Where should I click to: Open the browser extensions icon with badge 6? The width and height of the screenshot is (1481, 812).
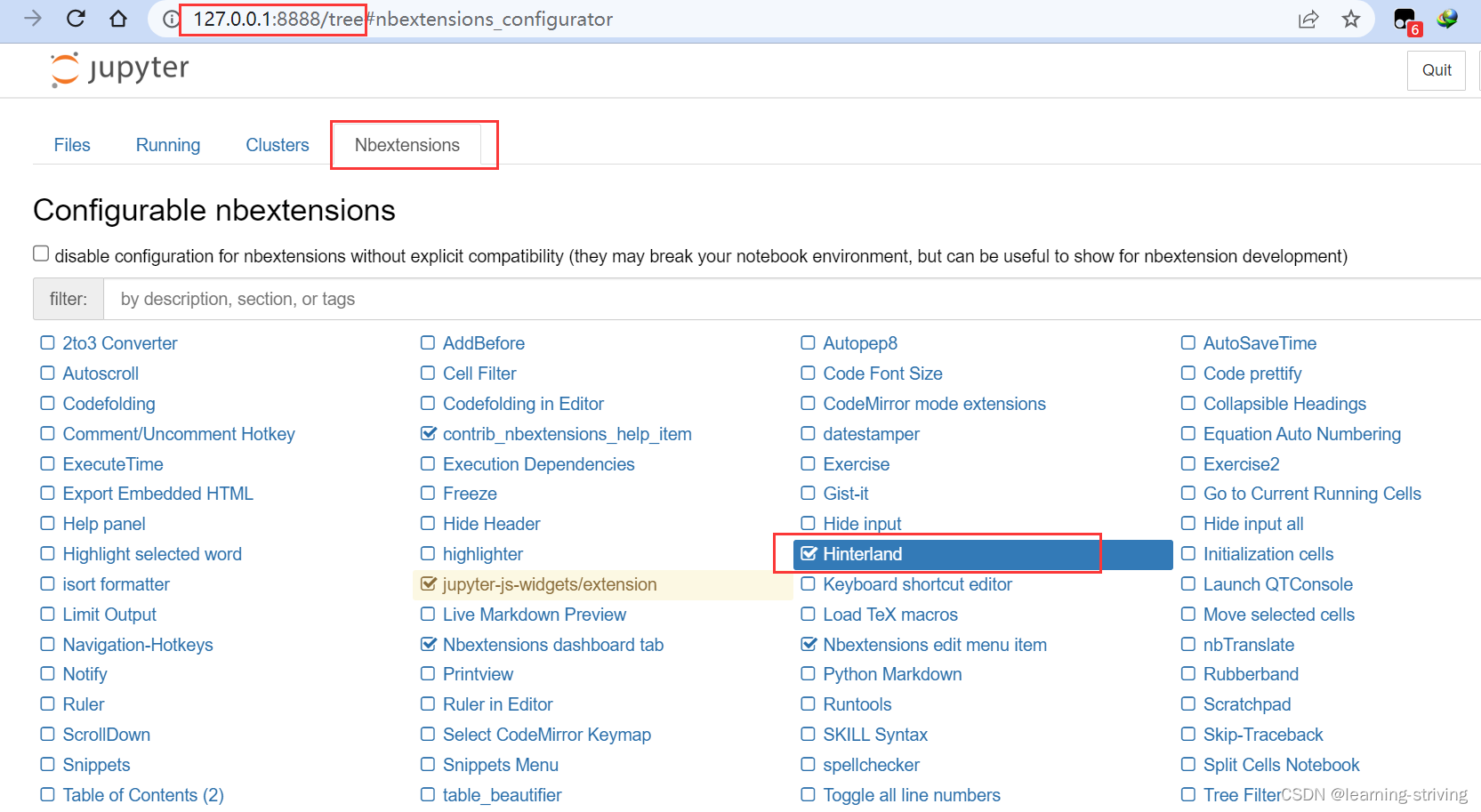1404,19
